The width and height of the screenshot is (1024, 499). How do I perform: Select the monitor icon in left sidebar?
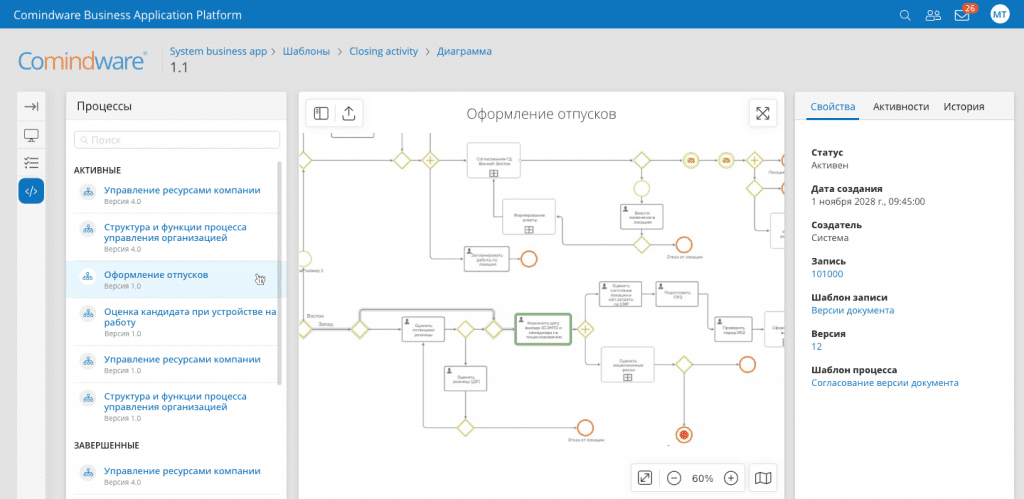pos(31,135)
